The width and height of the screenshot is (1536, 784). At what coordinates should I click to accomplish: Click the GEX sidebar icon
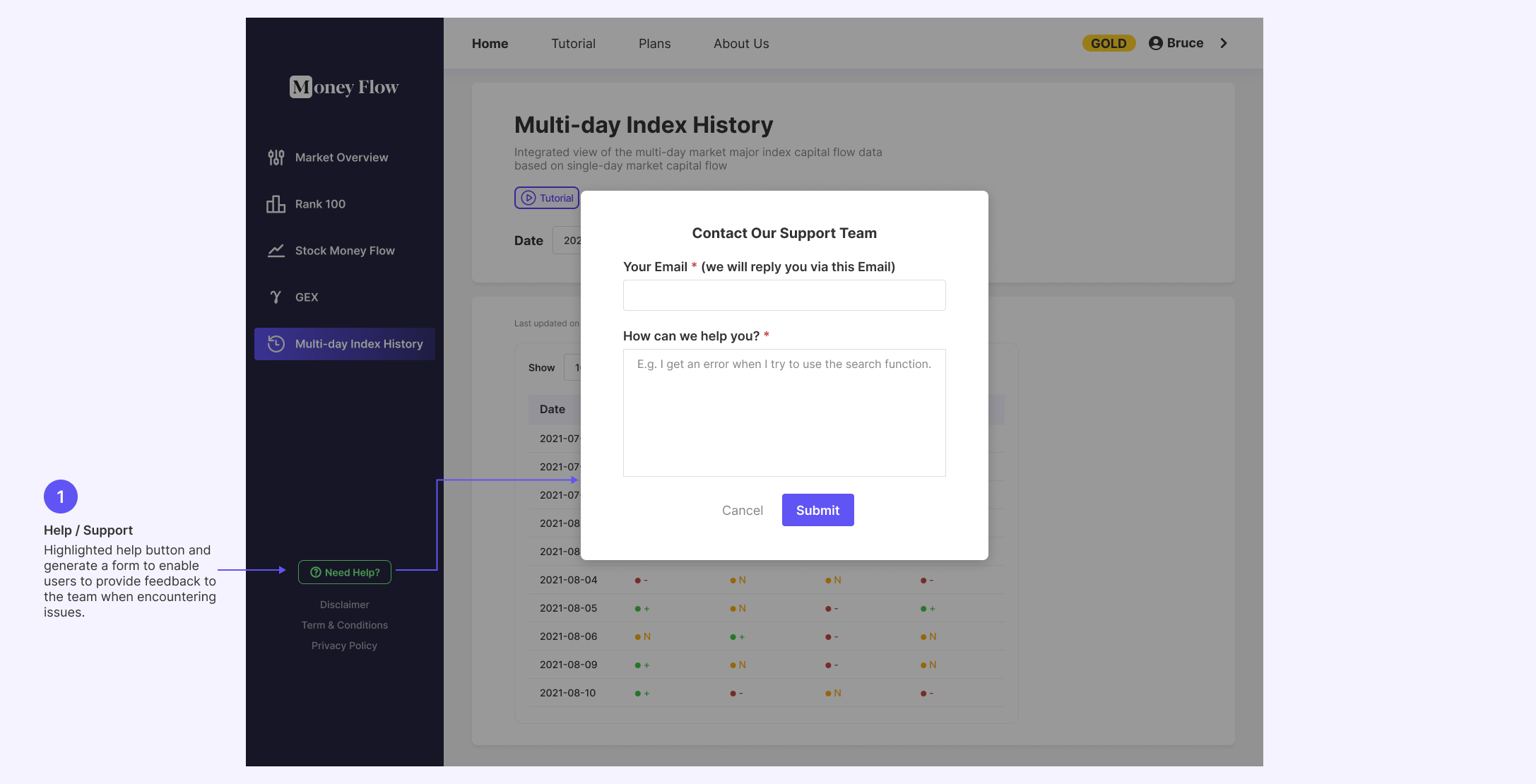[x=275, y=297]
